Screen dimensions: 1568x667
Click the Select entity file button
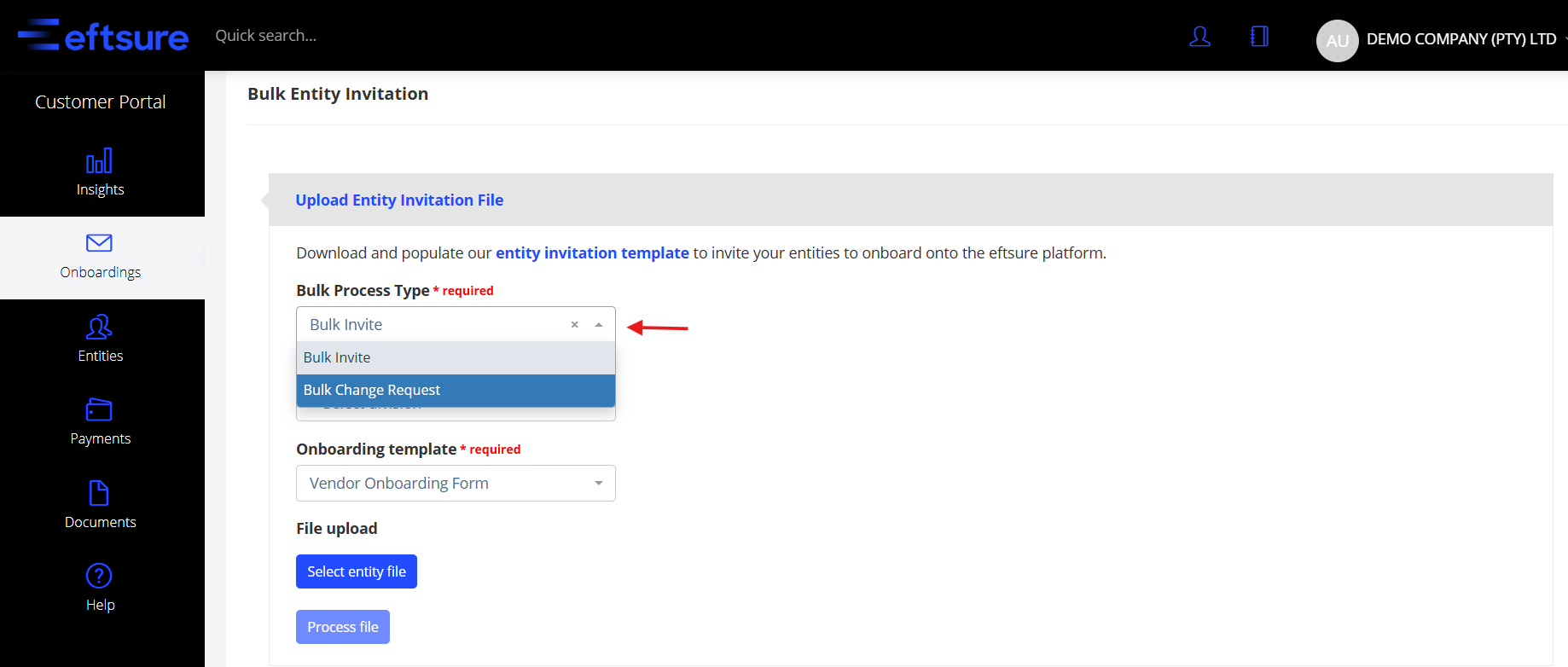pos(357,571)
